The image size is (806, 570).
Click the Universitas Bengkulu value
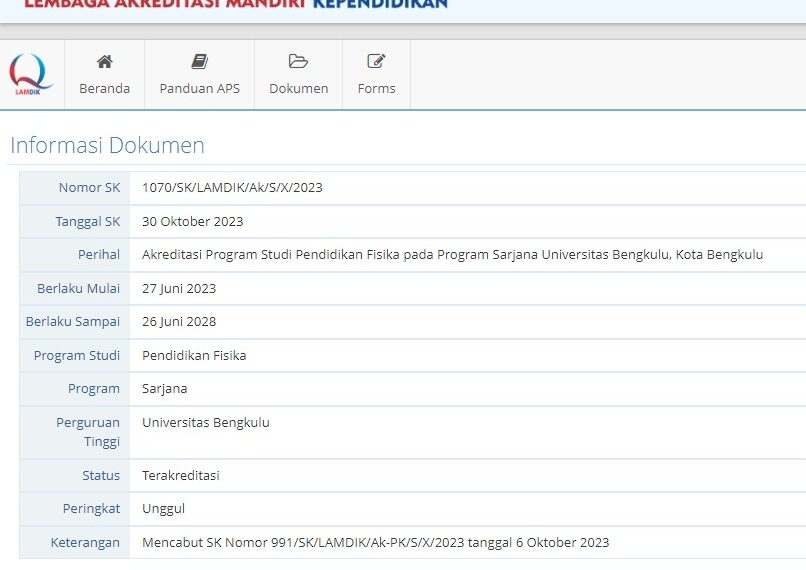[206, 422]
